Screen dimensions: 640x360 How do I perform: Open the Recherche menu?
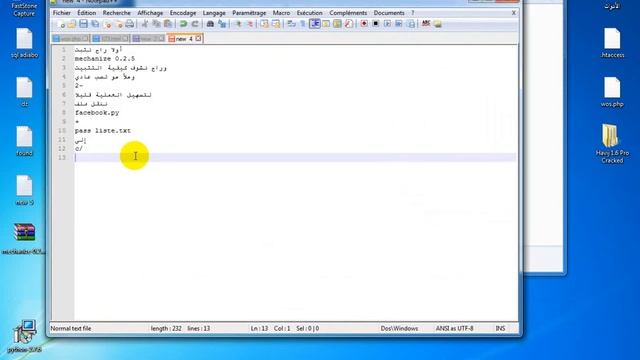116,13
